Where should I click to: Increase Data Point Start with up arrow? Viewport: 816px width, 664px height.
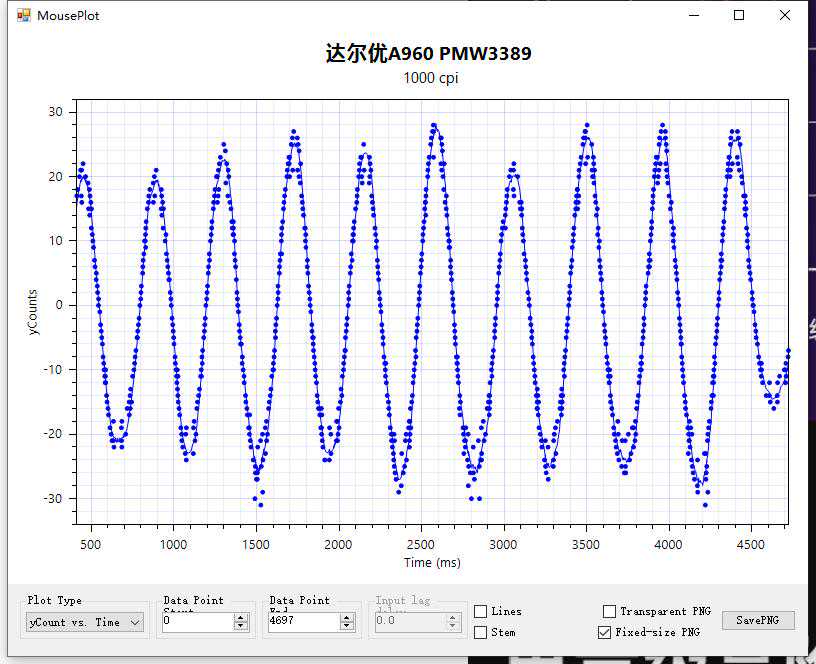pos(241,617)
